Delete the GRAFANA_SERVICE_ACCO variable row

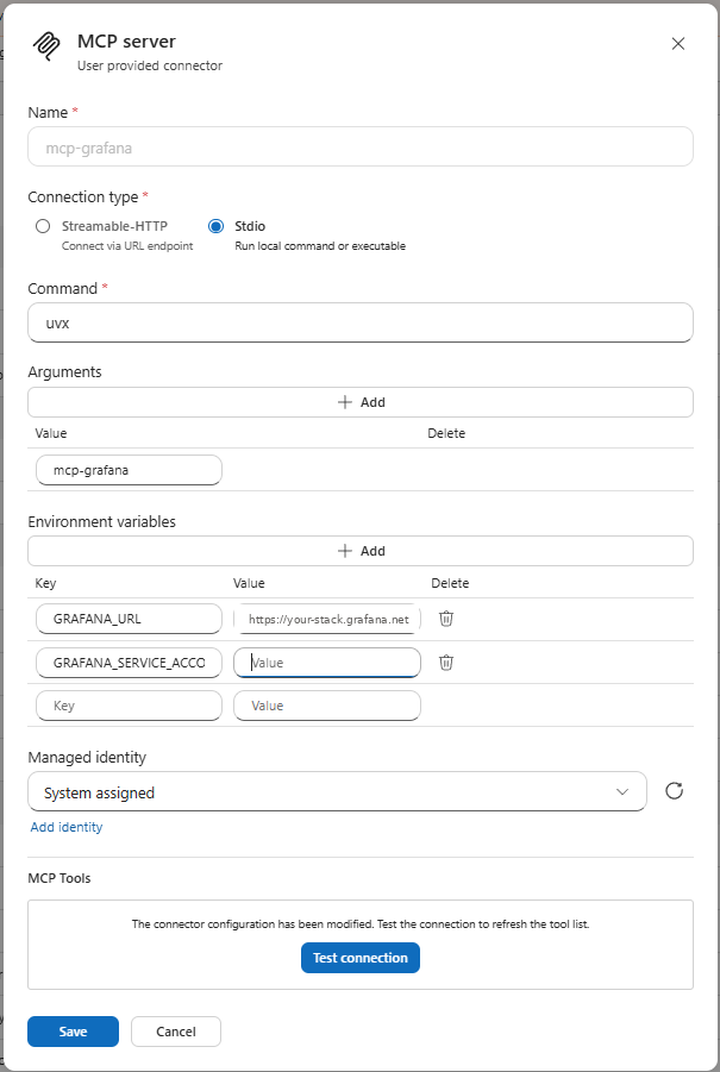coord(446,662)
